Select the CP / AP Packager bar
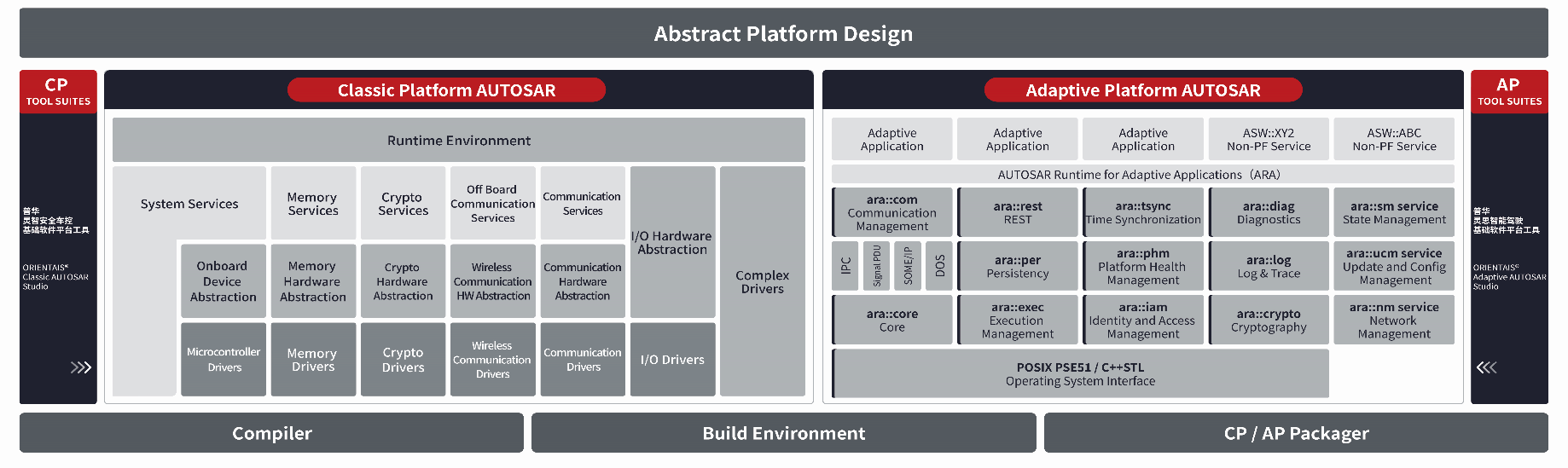This screenshot has width=1568, height=468. (1295, 433)
